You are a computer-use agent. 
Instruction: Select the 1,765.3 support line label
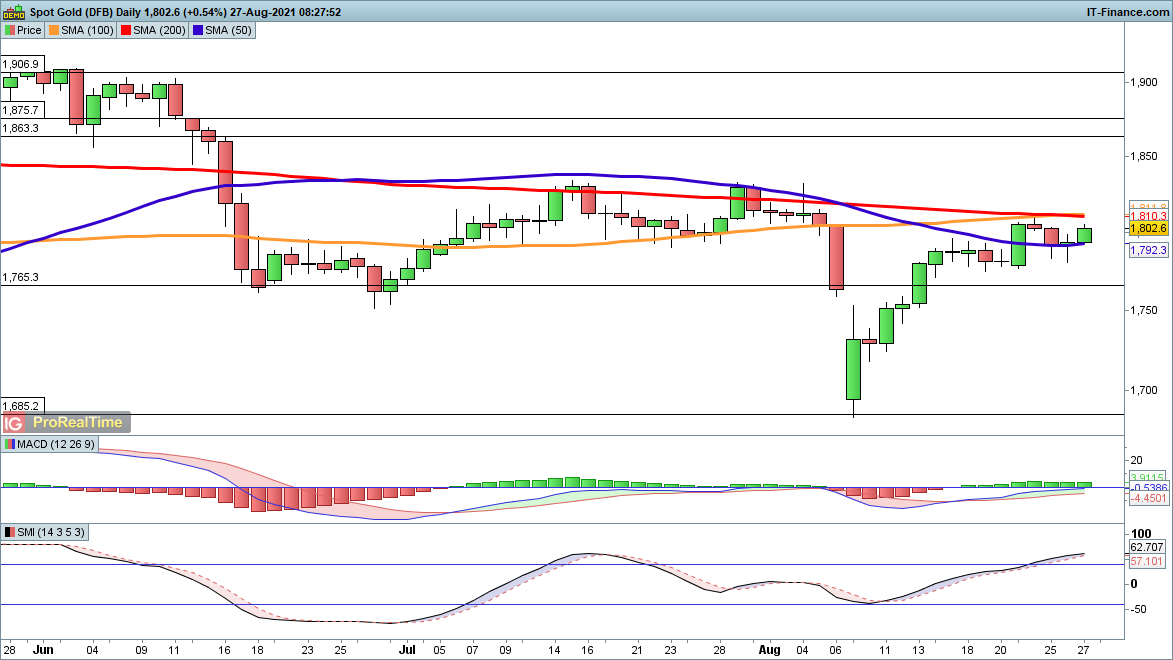coord(21,277)
